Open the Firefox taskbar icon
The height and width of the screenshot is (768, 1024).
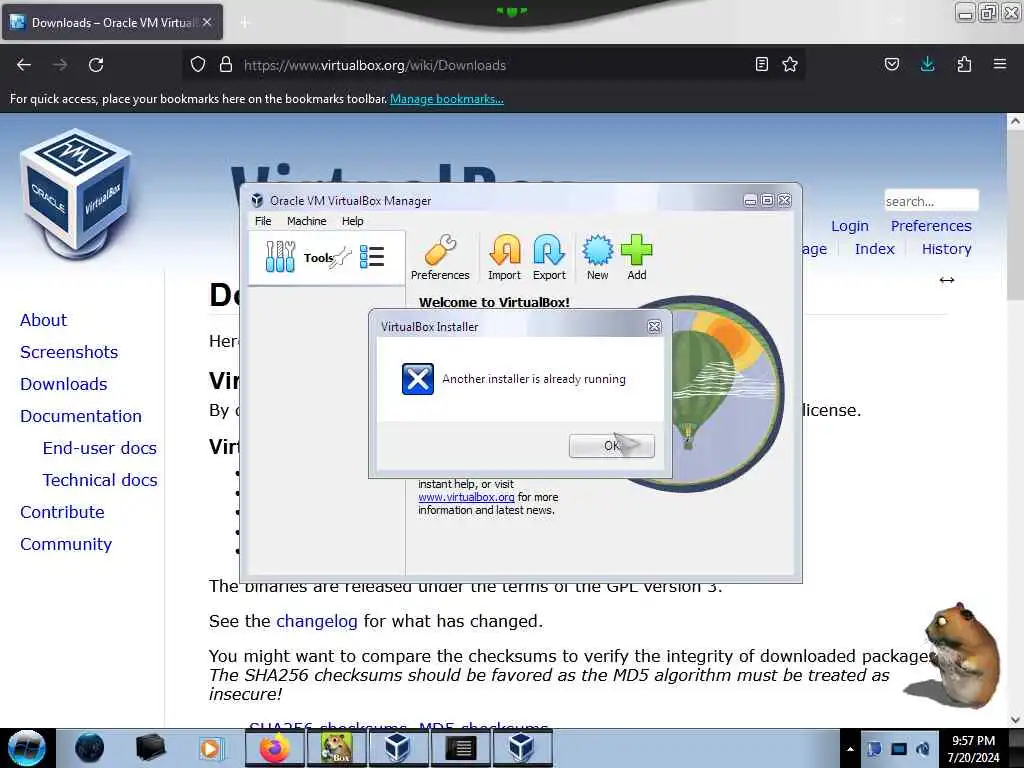tap(274, 748)
